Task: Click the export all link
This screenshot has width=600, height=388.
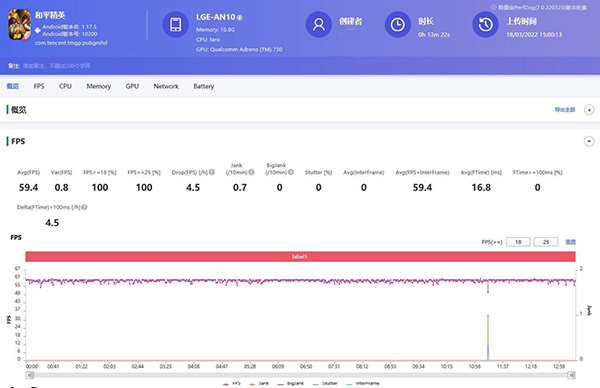Action: pyautogui.click(x=565, y=110)
